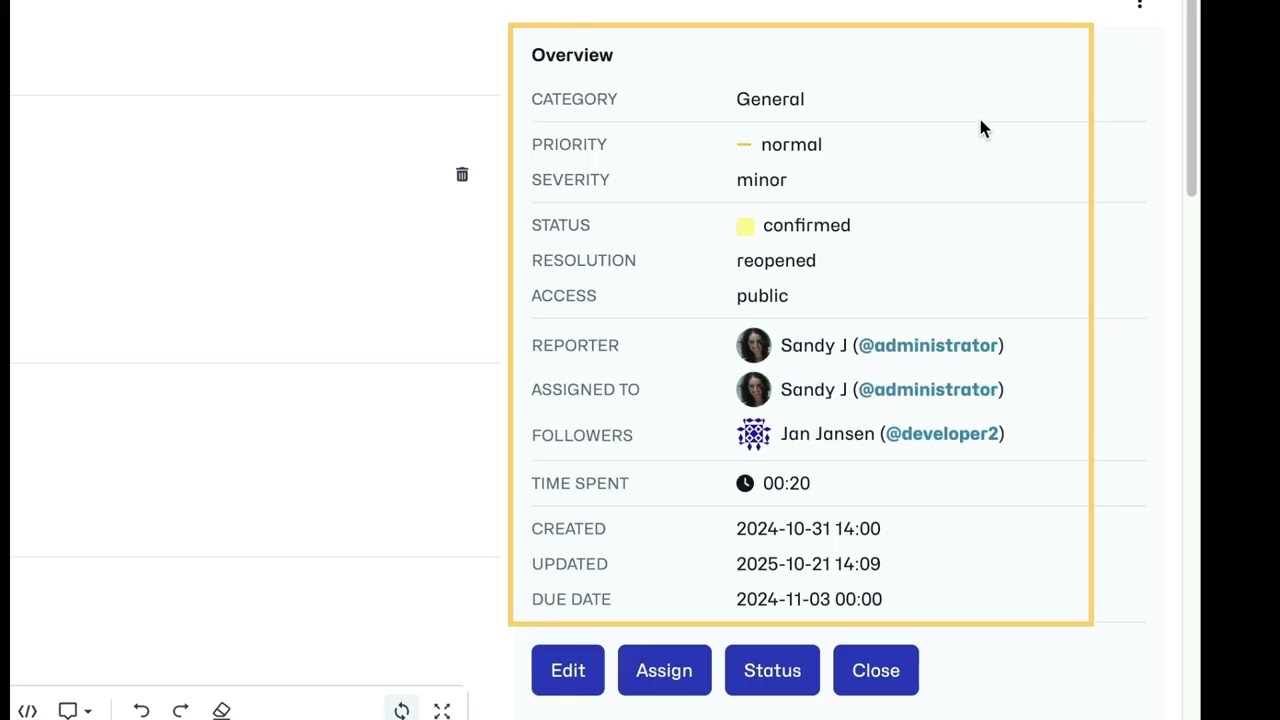Click the Edit button
The height and width of the screenshot is (720, 1280).
568,670
